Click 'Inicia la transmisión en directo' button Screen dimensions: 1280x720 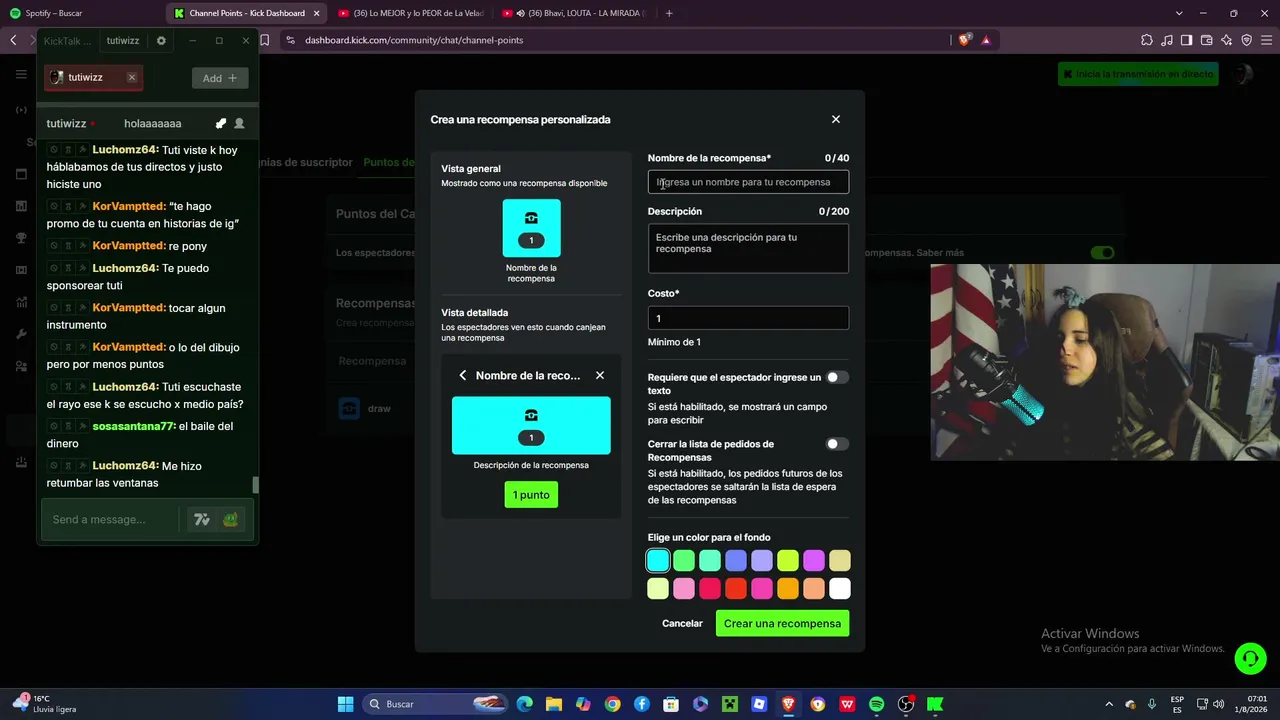(1138, 74)
